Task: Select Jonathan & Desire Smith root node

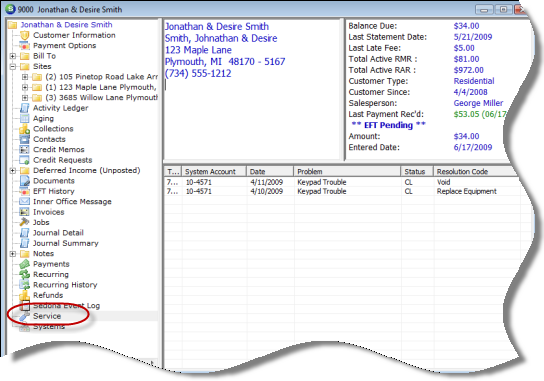Action: tap(66, 25)
